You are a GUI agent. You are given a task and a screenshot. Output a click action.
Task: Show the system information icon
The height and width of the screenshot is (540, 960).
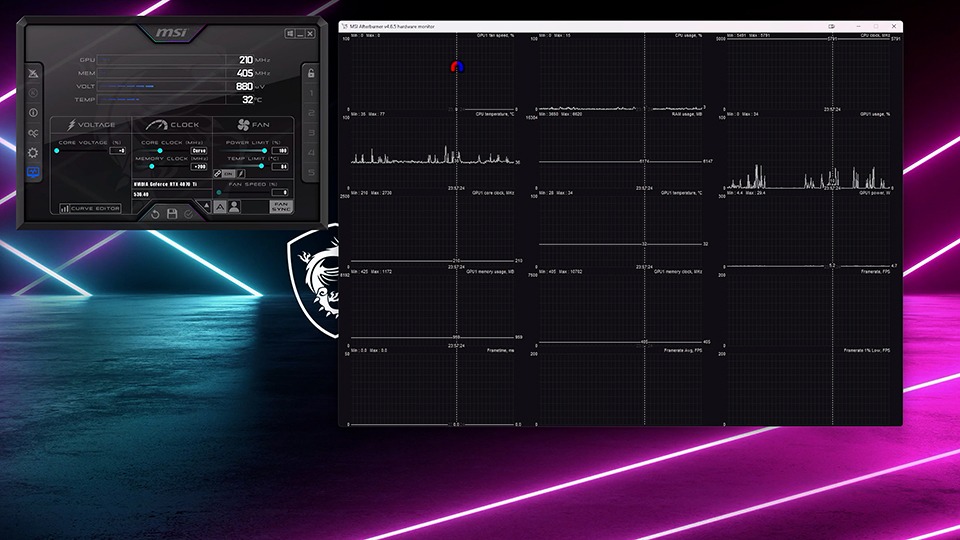coord(33,113)
